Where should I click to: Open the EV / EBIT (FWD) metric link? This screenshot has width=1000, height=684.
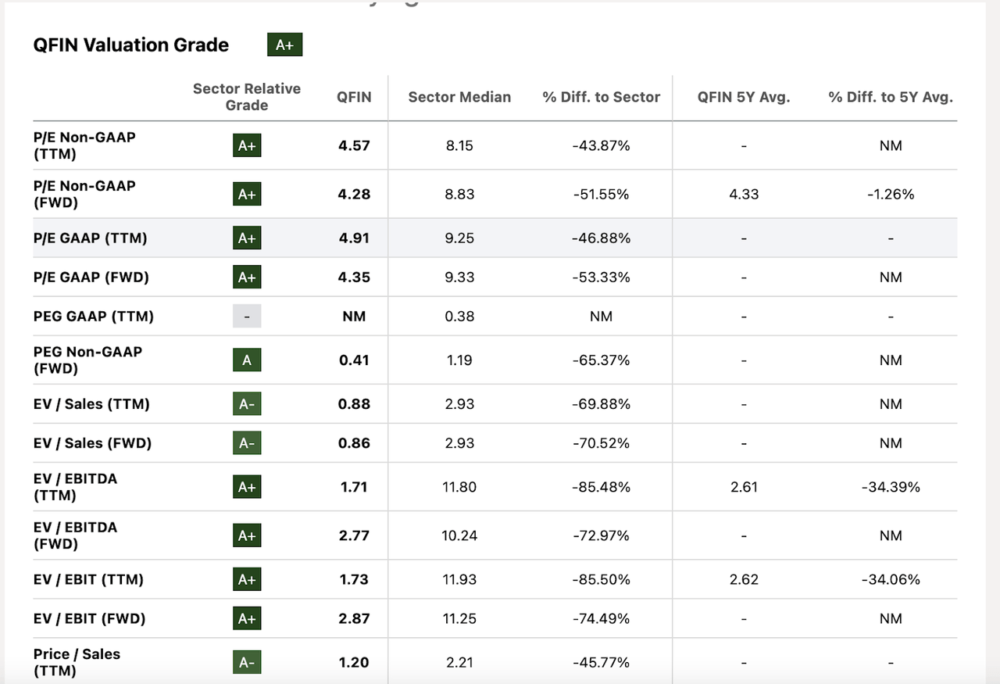point(89,618)
